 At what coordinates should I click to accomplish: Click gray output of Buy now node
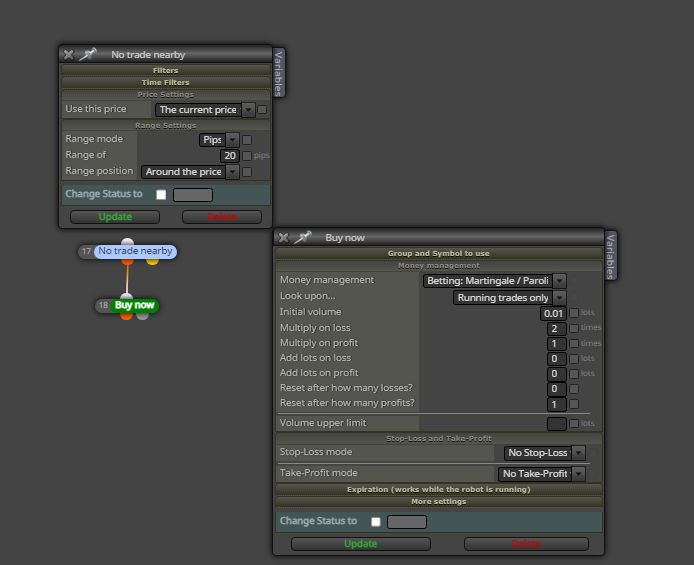click(x=143, y=316)
